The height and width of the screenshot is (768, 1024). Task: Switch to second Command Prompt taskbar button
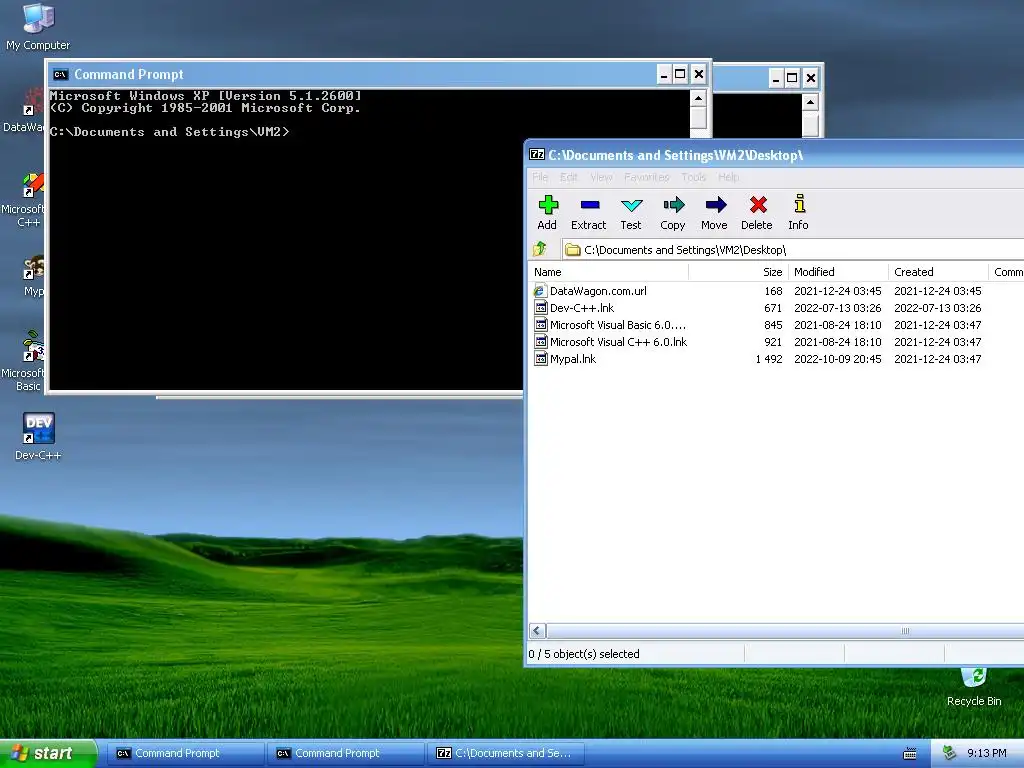[x=345, y=753]
